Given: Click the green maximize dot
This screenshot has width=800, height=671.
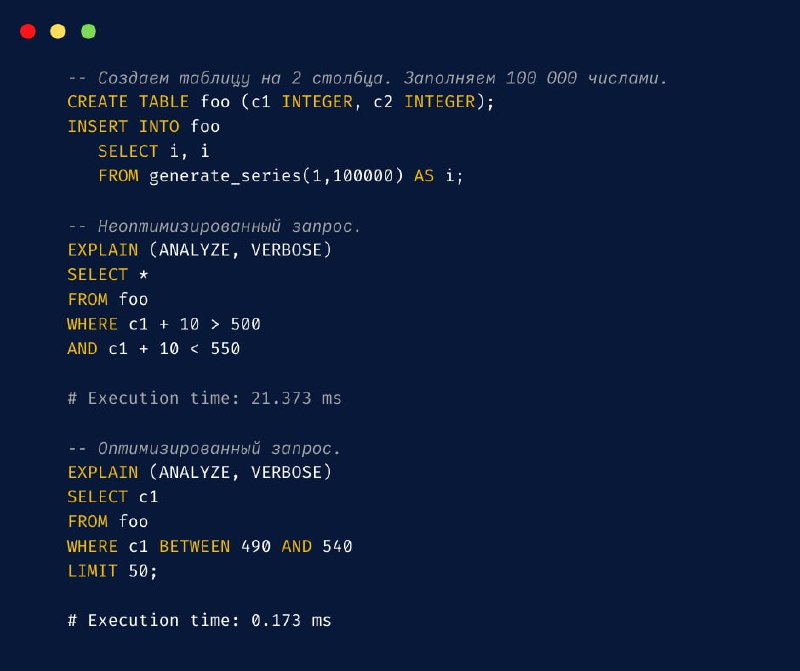Looking at the screenshot, I should pyautogui.click(x=88, y=31).
